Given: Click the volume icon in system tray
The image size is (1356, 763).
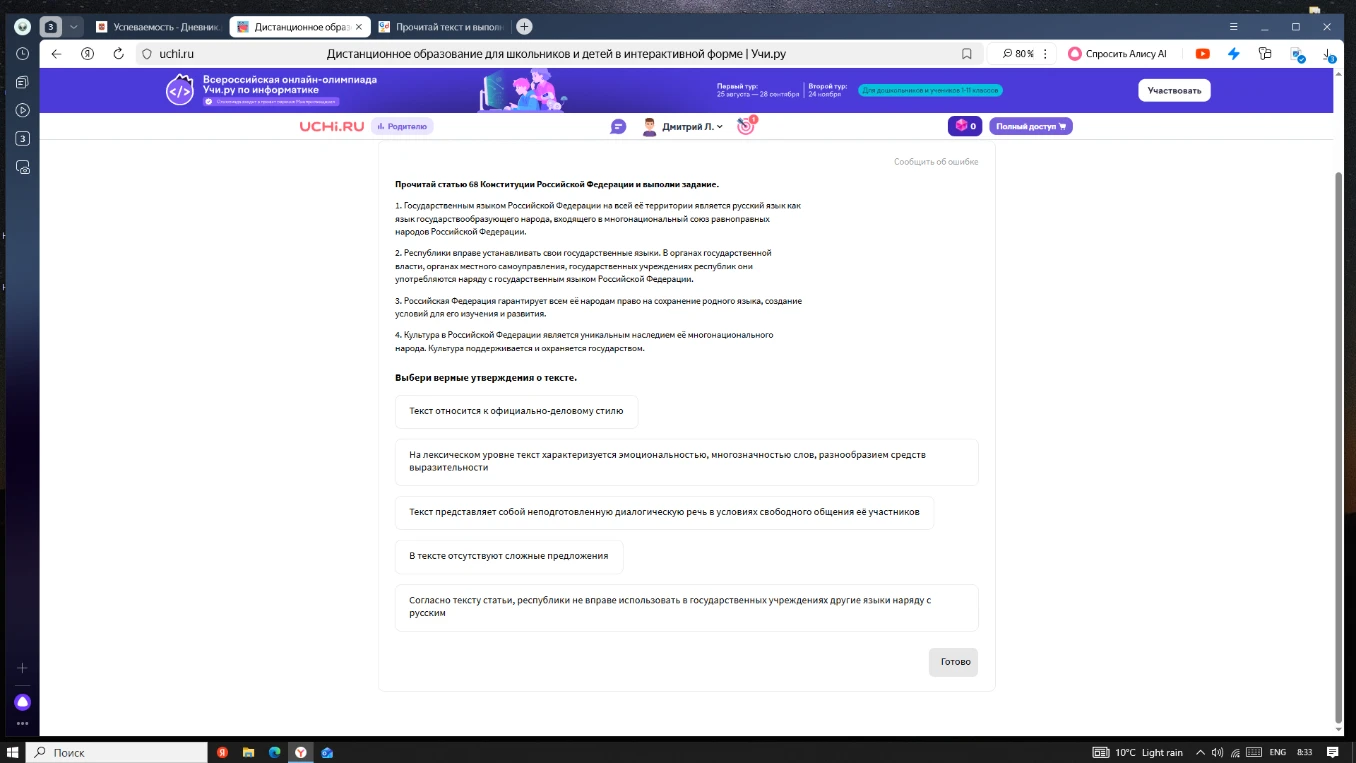Looking at the screenshot, I should coord(1217,752).
